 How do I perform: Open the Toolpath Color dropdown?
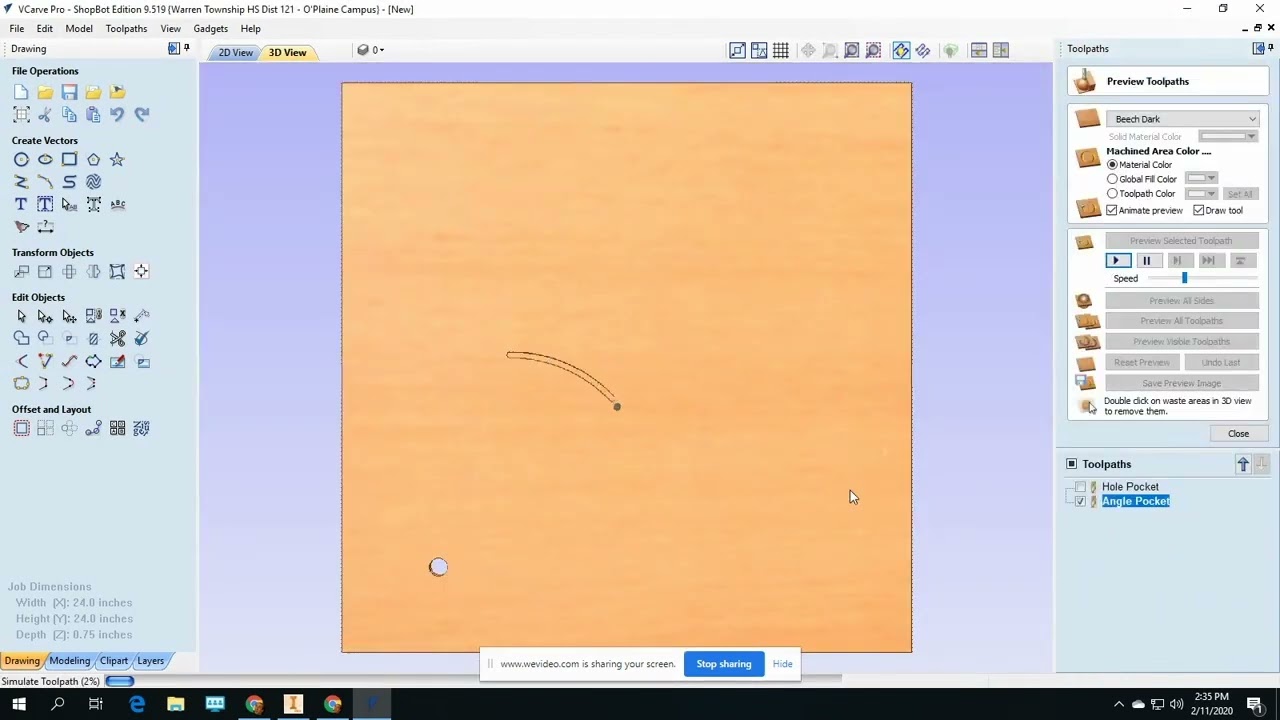1201,194
